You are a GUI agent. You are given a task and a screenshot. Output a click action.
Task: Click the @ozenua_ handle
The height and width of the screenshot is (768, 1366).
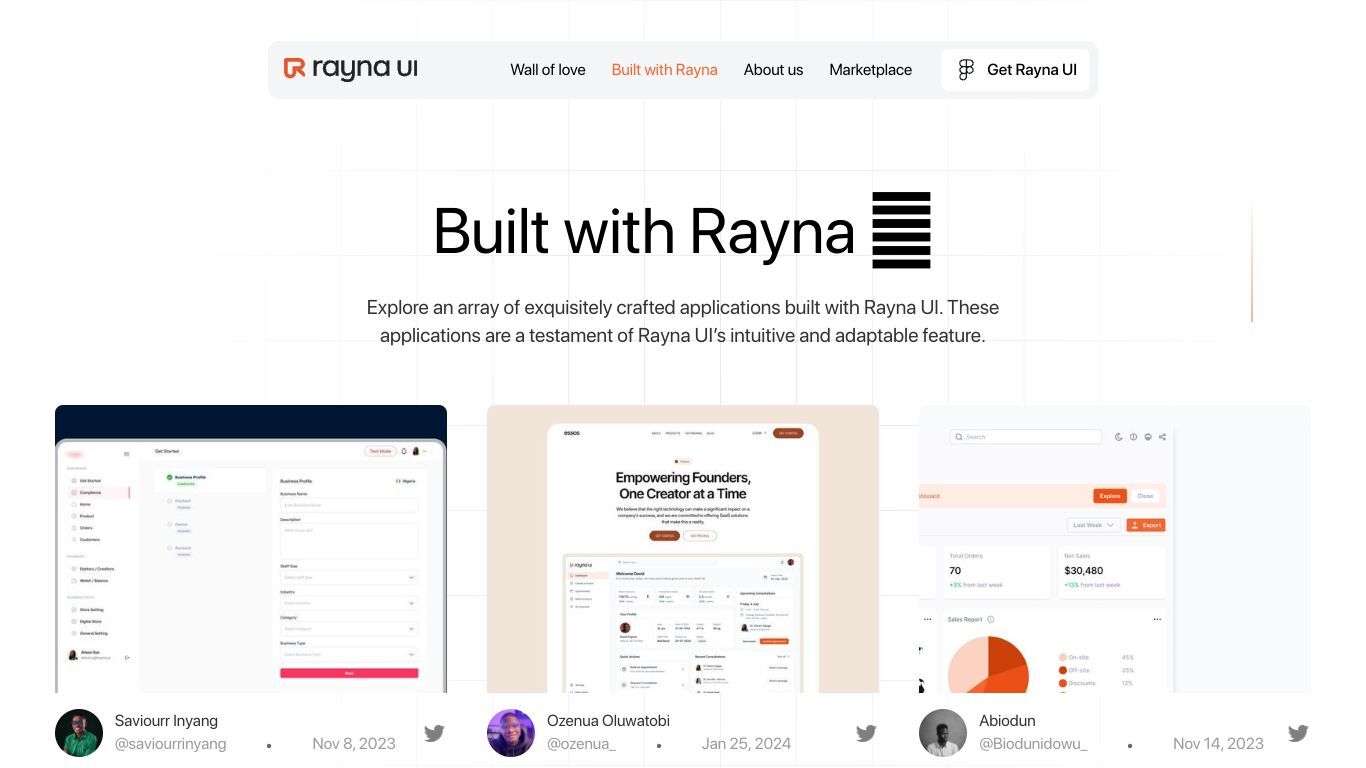coord(581,744)
